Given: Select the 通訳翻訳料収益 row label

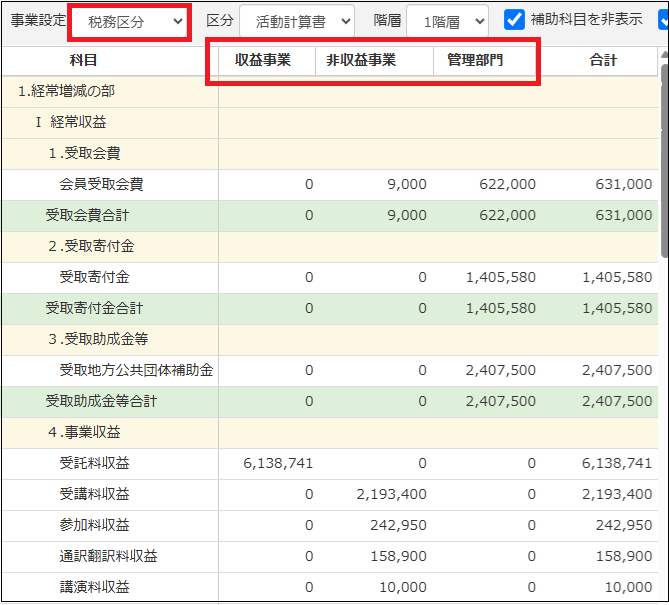Looking at the screenshot, I should (108, 556).
